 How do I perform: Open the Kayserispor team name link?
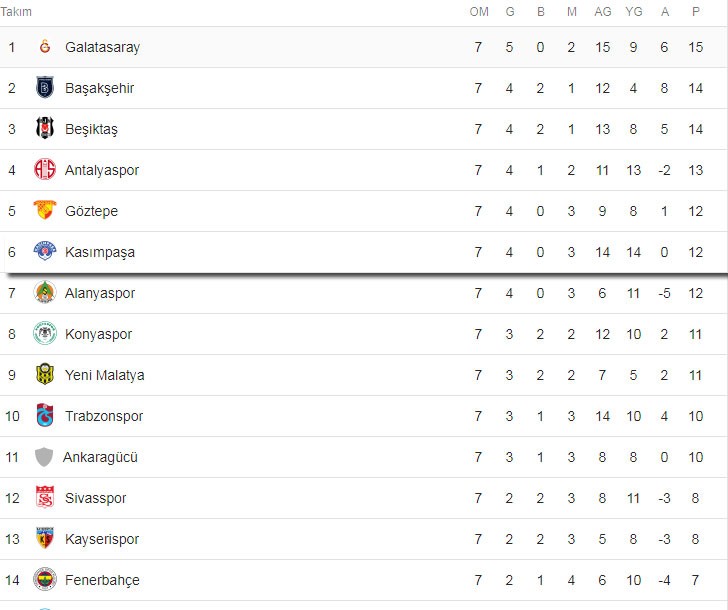click(102, 539)
